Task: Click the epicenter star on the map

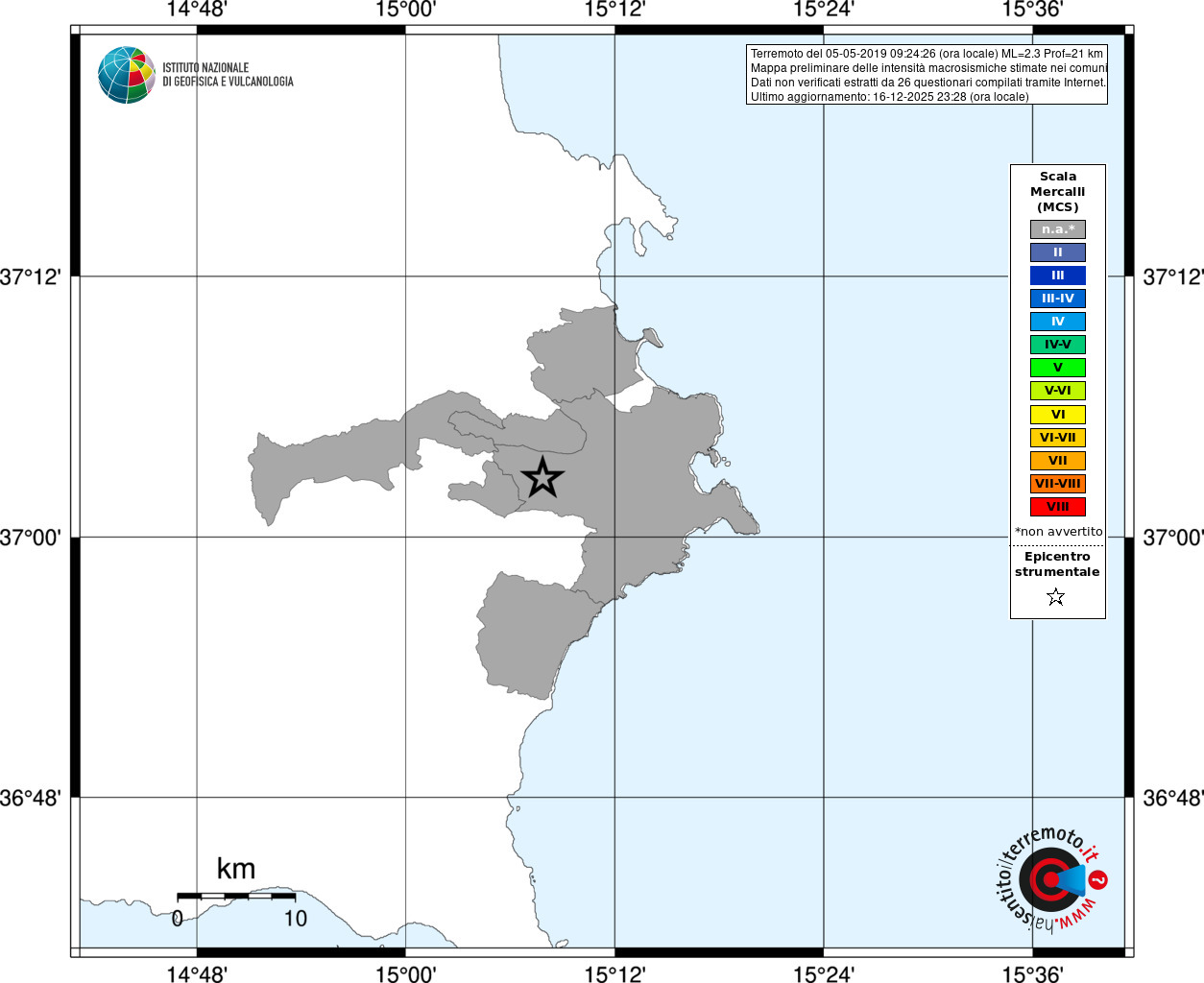Action: [542, 477]
